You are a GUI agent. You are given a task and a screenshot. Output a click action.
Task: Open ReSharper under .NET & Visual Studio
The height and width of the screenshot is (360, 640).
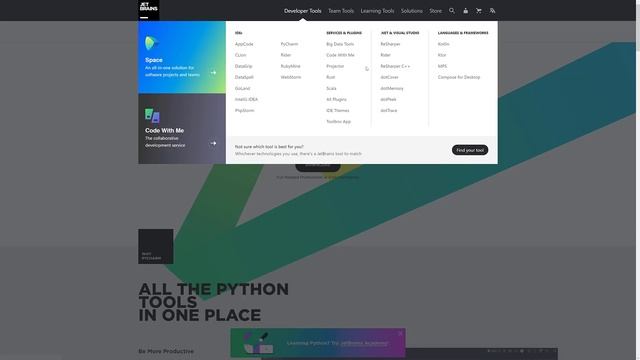click(390, 44)
